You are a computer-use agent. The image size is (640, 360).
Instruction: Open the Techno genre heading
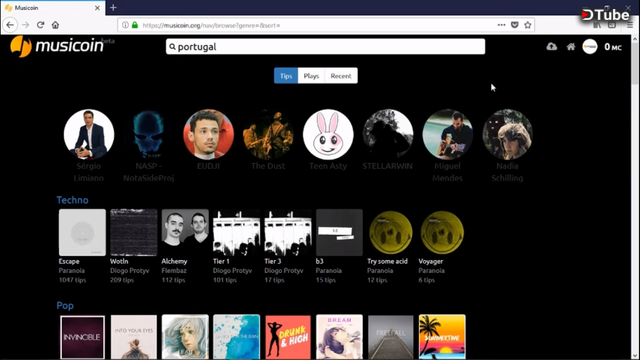[x=72, y=200]
